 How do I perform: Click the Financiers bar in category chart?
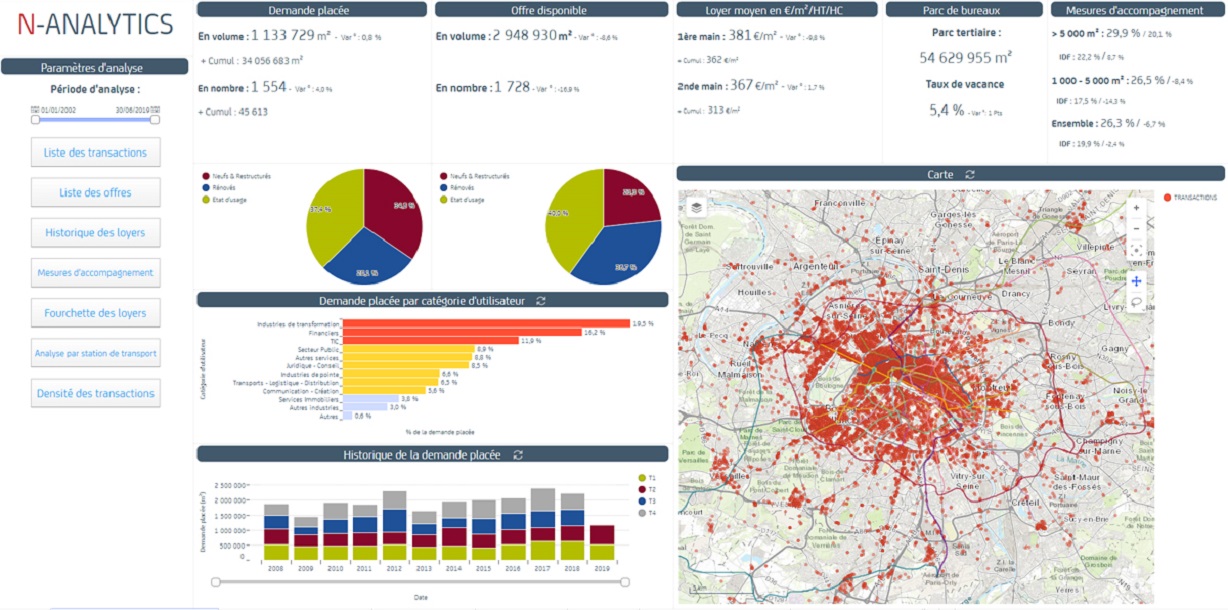tap(462, 332)
